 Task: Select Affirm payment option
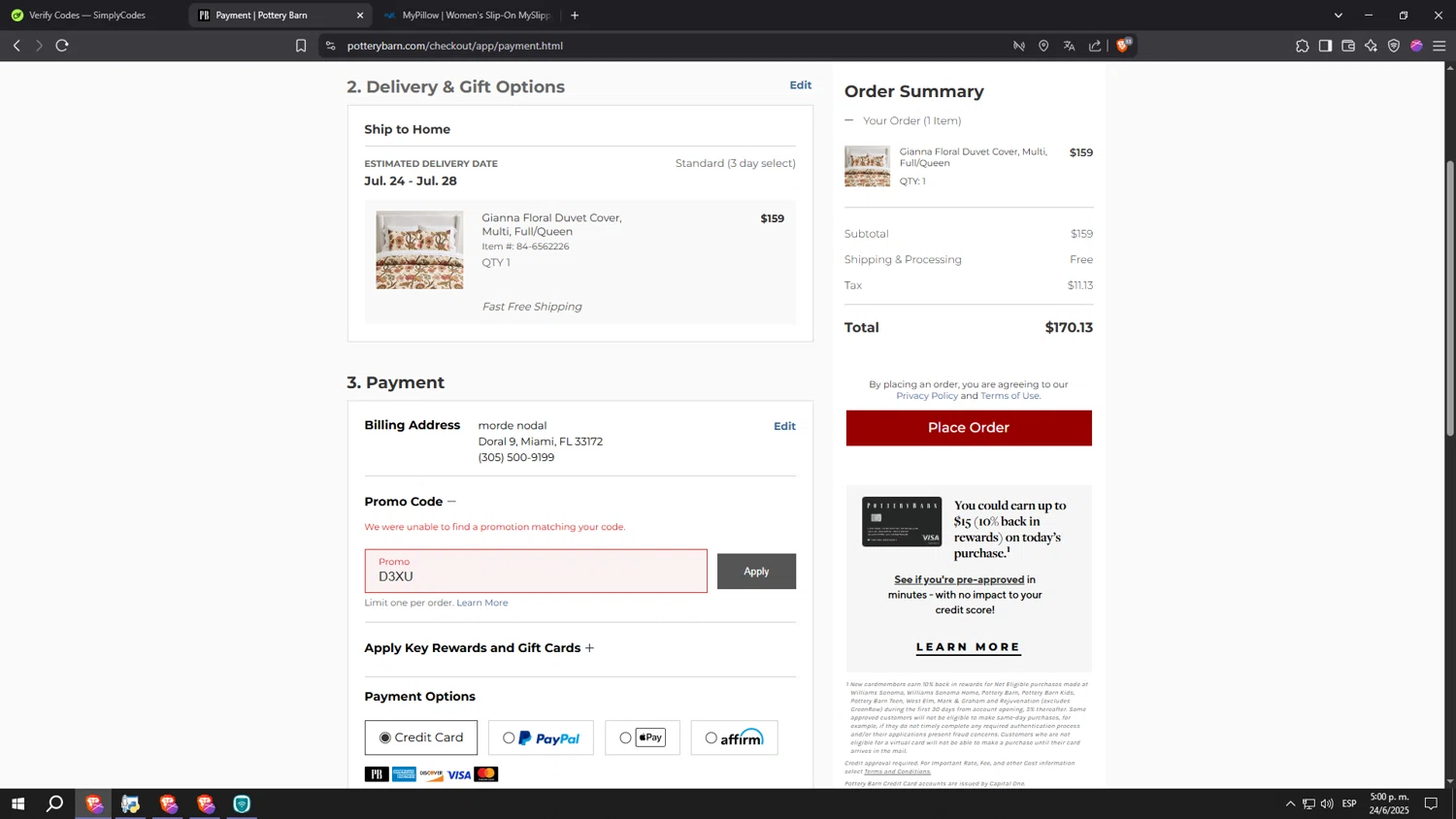tap(734, 737)
